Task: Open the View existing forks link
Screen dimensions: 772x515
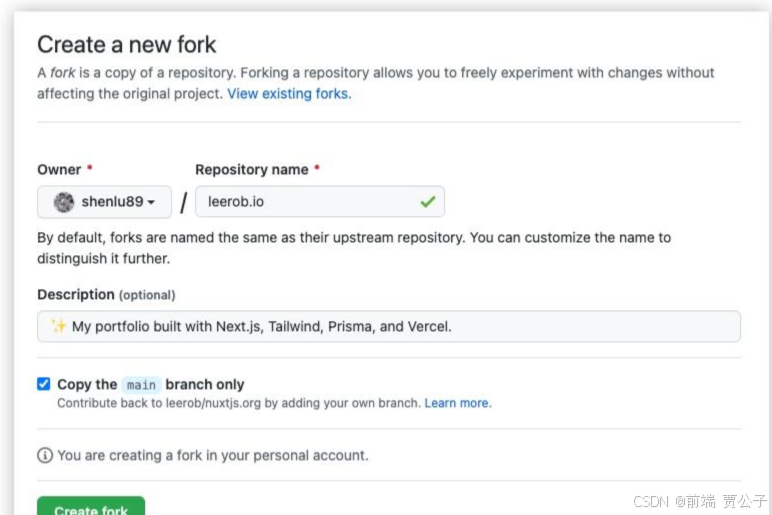Action: [x=289, y=94]
